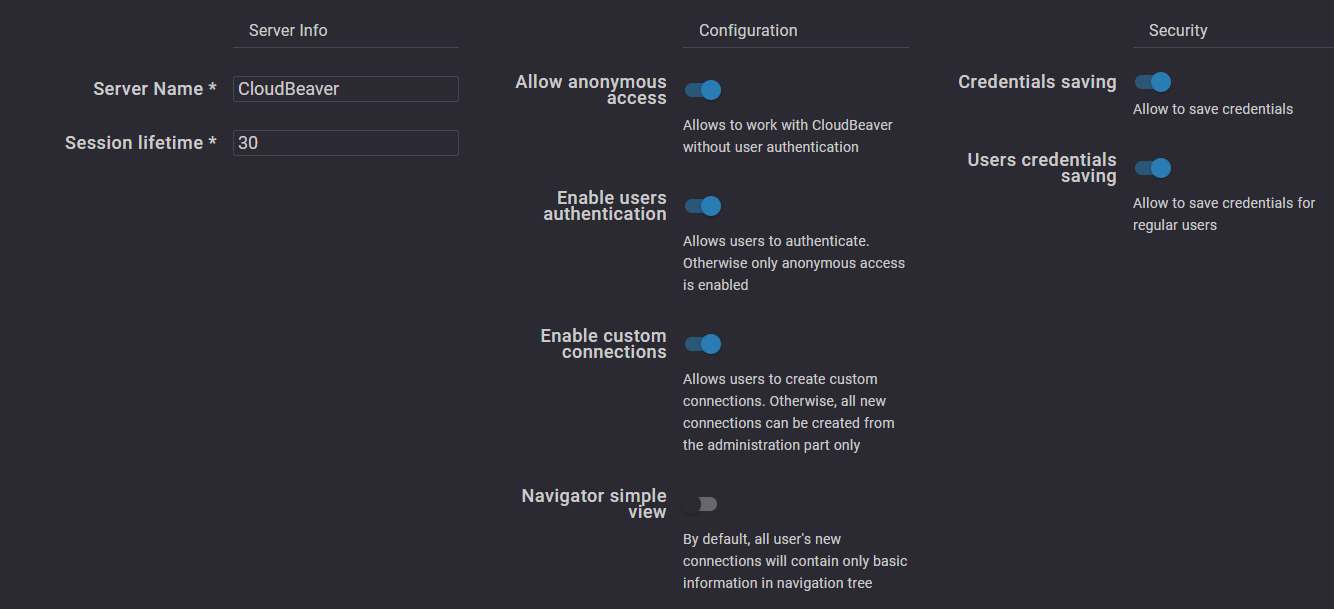Viewport: 1334px width, 609px height.
Task: Disable the Allow anonymous access toggle
Action: click(703, 90)
